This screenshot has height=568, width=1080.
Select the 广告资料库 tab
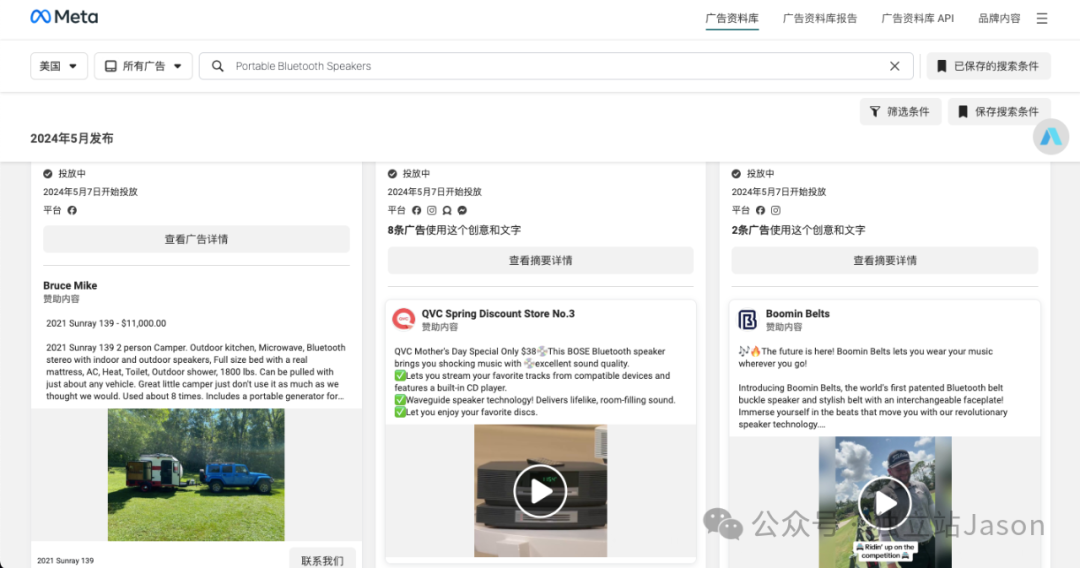[x=731, y=19]
